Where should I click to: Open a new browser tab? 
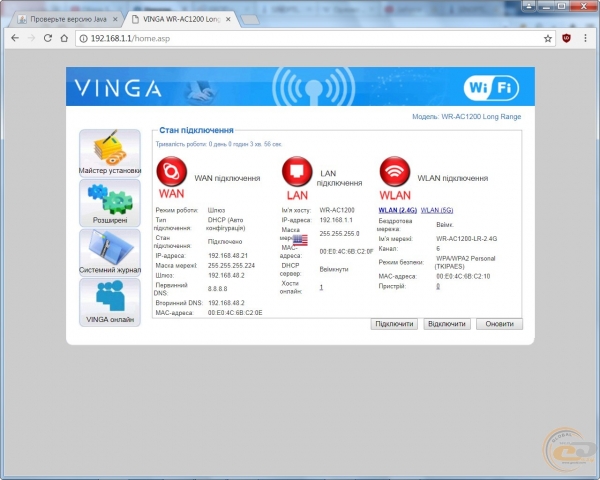point(250,20)
